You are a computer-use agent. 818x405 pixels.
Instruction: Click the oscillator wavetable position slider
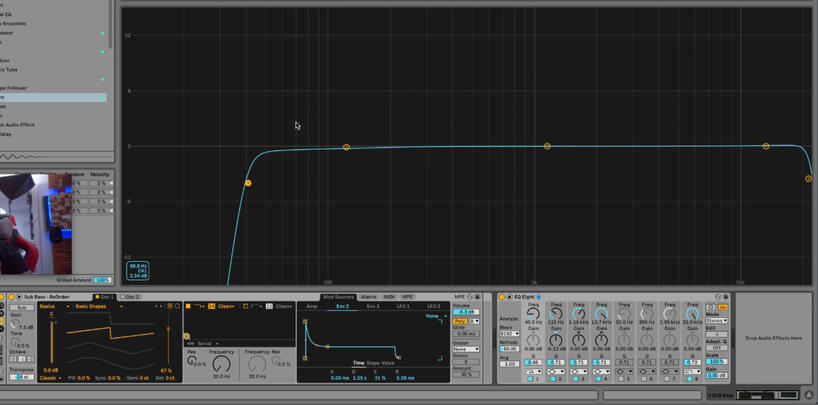[x=168, y=345]
